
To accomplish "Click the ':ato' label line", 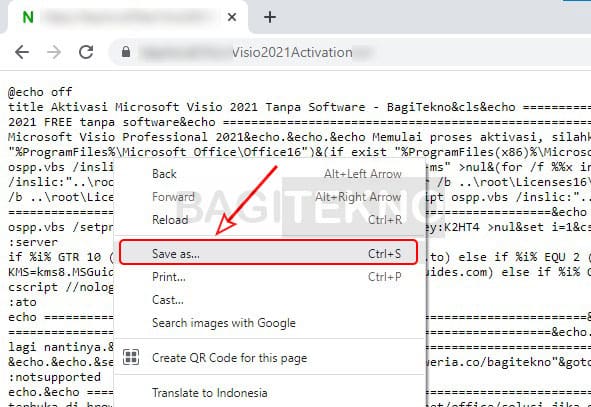I will pos(22,302).
